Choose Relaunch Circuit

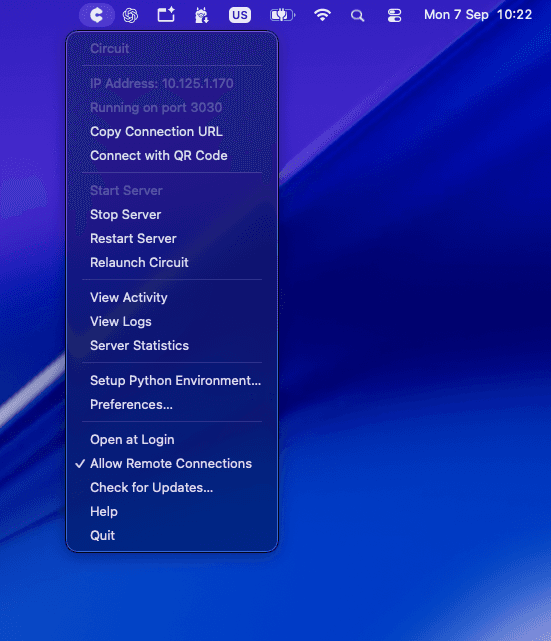[172, 262]
